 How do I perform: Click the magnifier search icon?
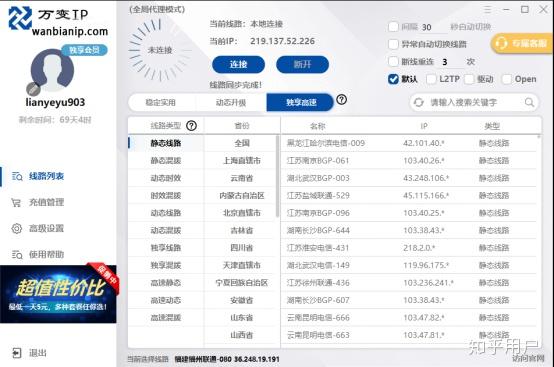(529, 102)
